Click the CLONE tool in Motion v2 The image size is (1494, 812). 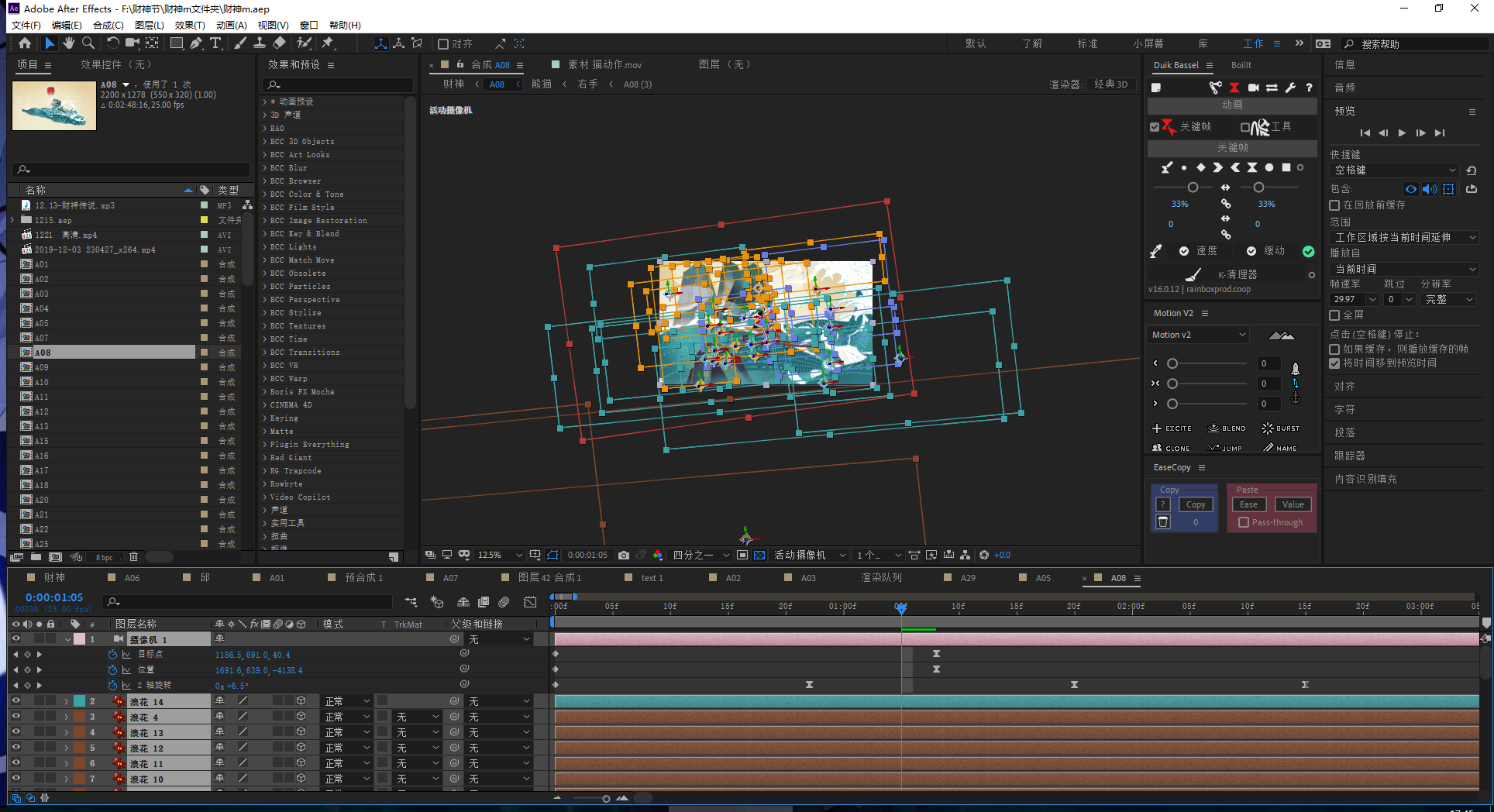(1171, 448)
